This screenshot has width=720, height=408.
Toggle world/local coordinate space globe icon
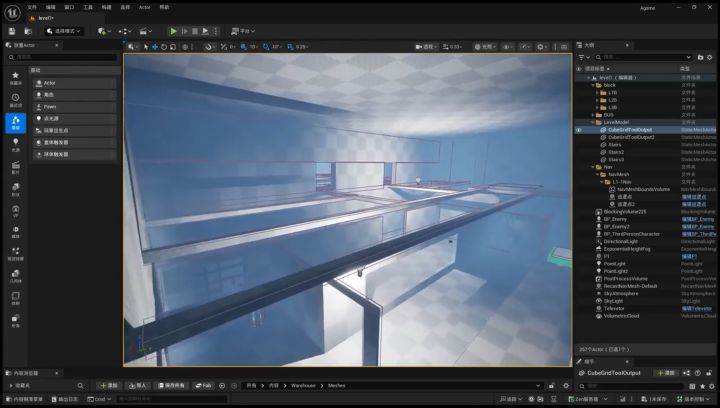(x=185, y=47)
